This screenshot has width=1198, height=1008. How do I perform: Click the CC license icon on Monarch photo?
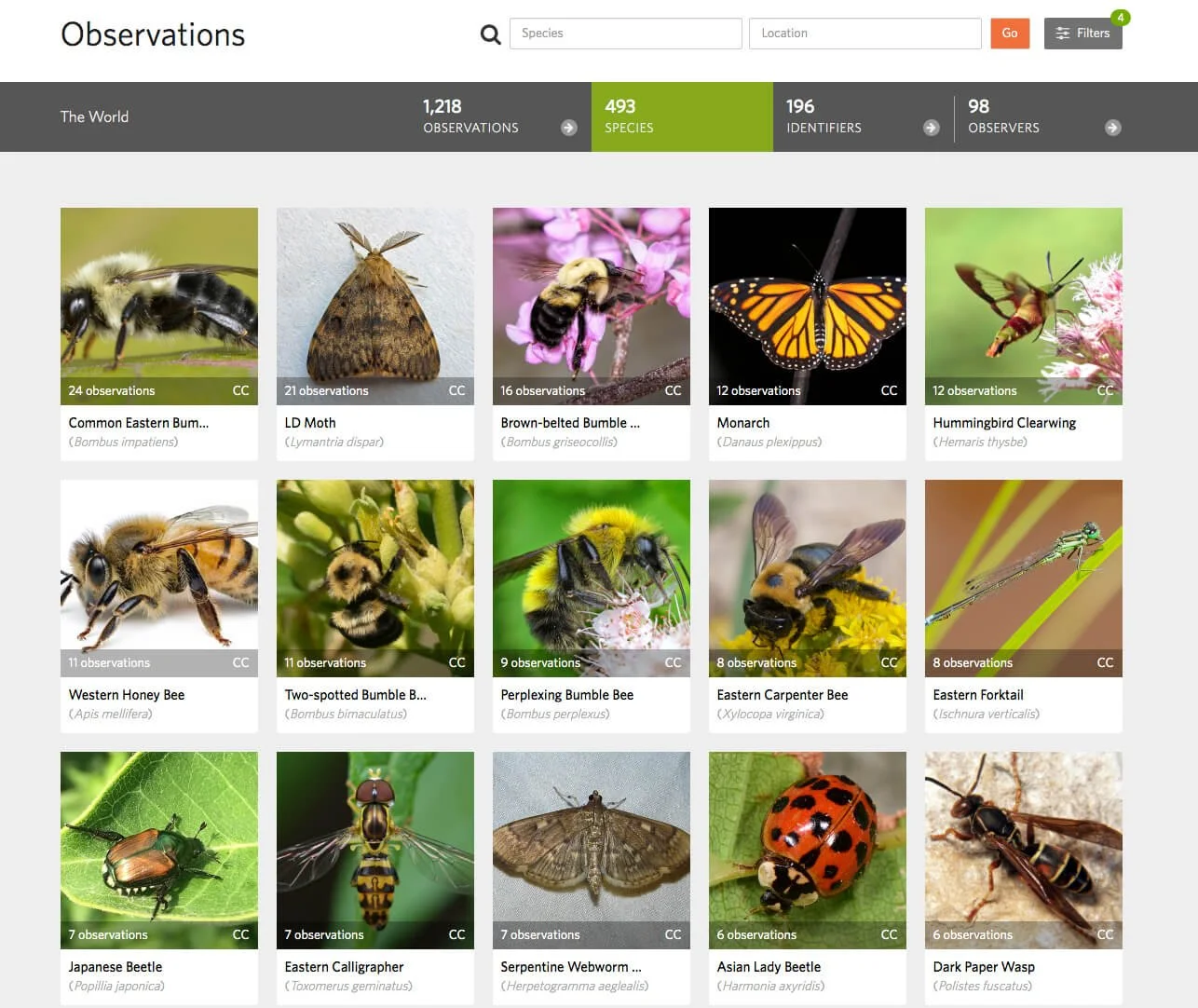click(889, 390)
